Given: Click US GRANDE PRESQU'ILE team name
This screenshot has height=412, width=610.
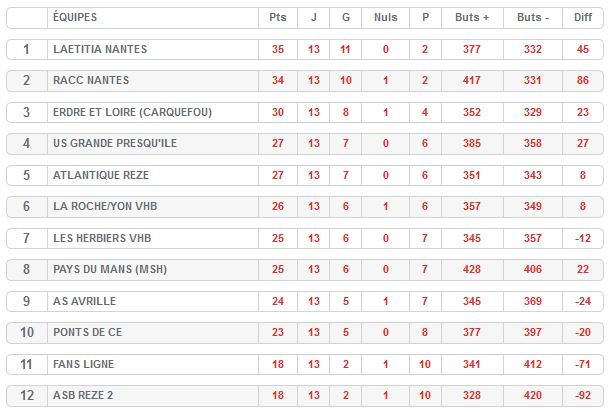Looking at the screenshot, I should pyautogui.click(x=115, y=143).
